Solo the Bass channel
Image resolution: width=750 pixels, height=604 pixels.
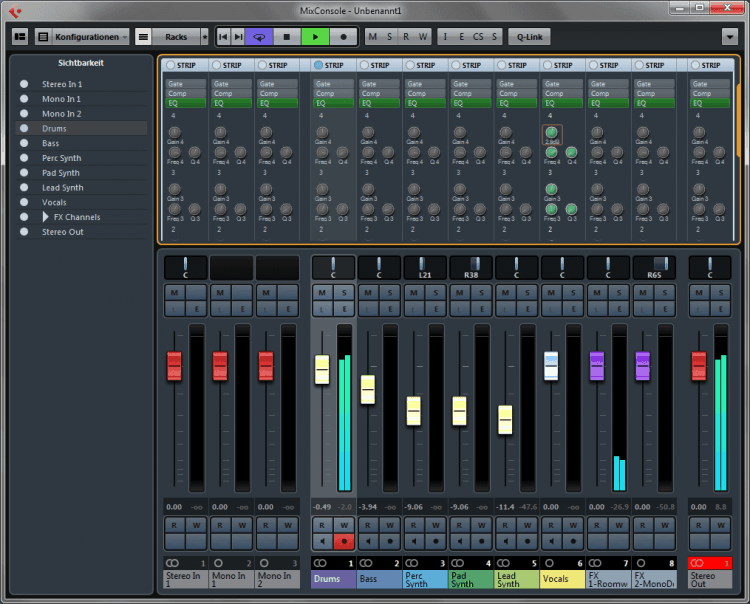coord(390,293)
